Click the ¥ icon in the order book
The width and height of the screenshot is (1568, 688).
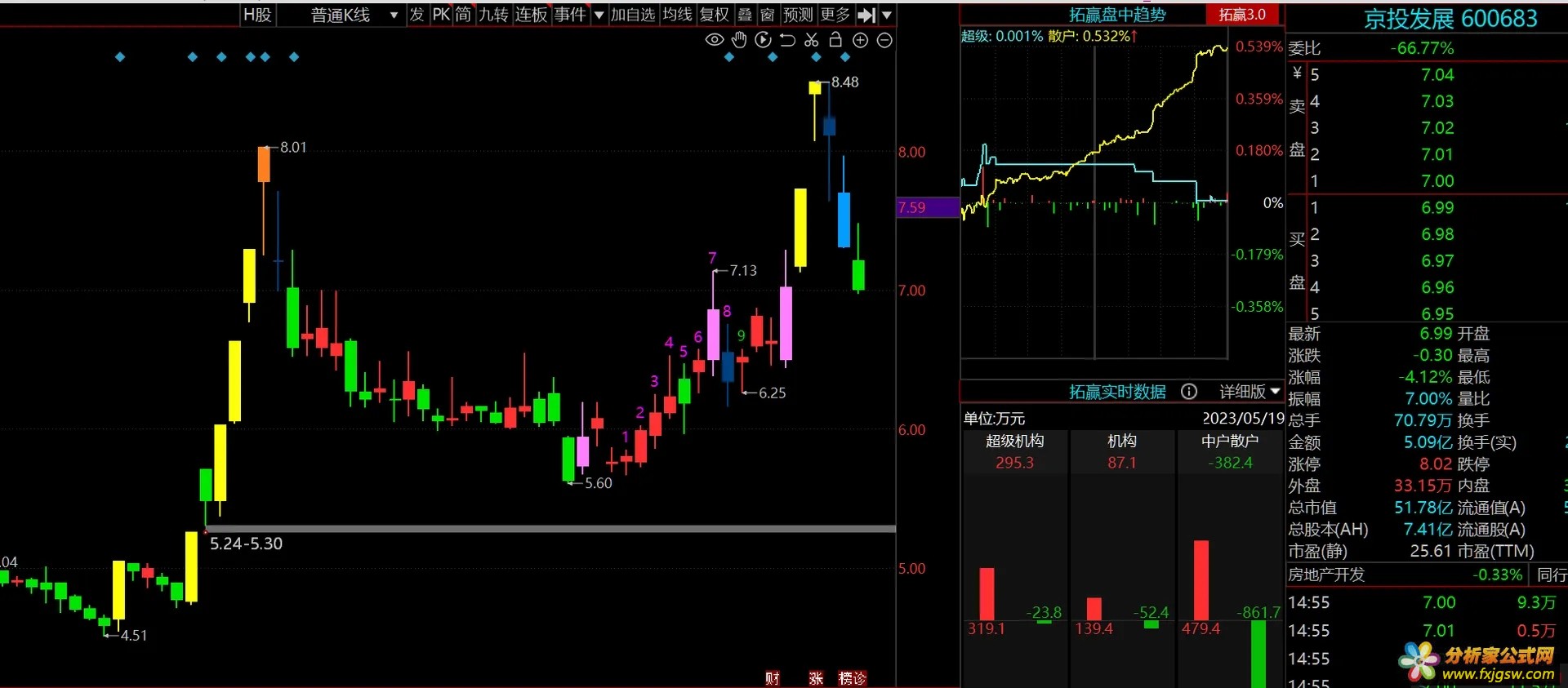tap(1297, 73)
